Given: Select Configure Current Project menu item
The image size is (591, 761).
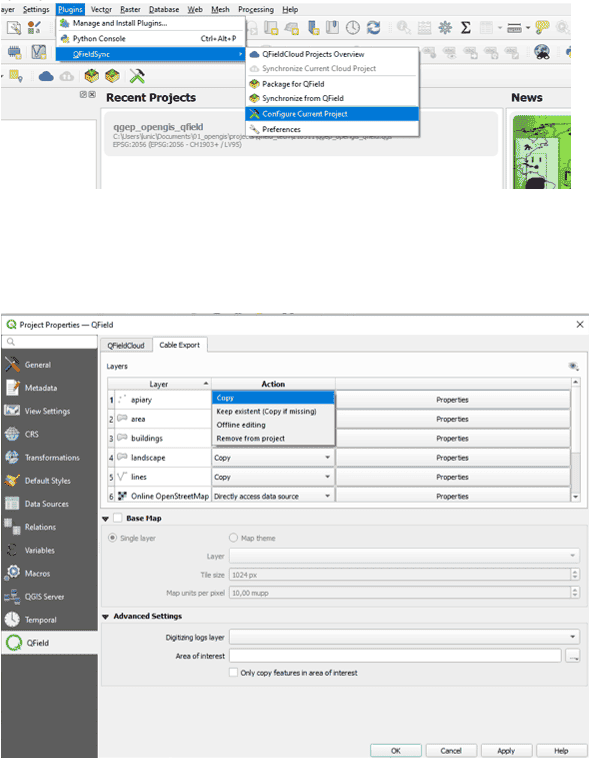Looking at the screenshot, I should tap(332, 114).
